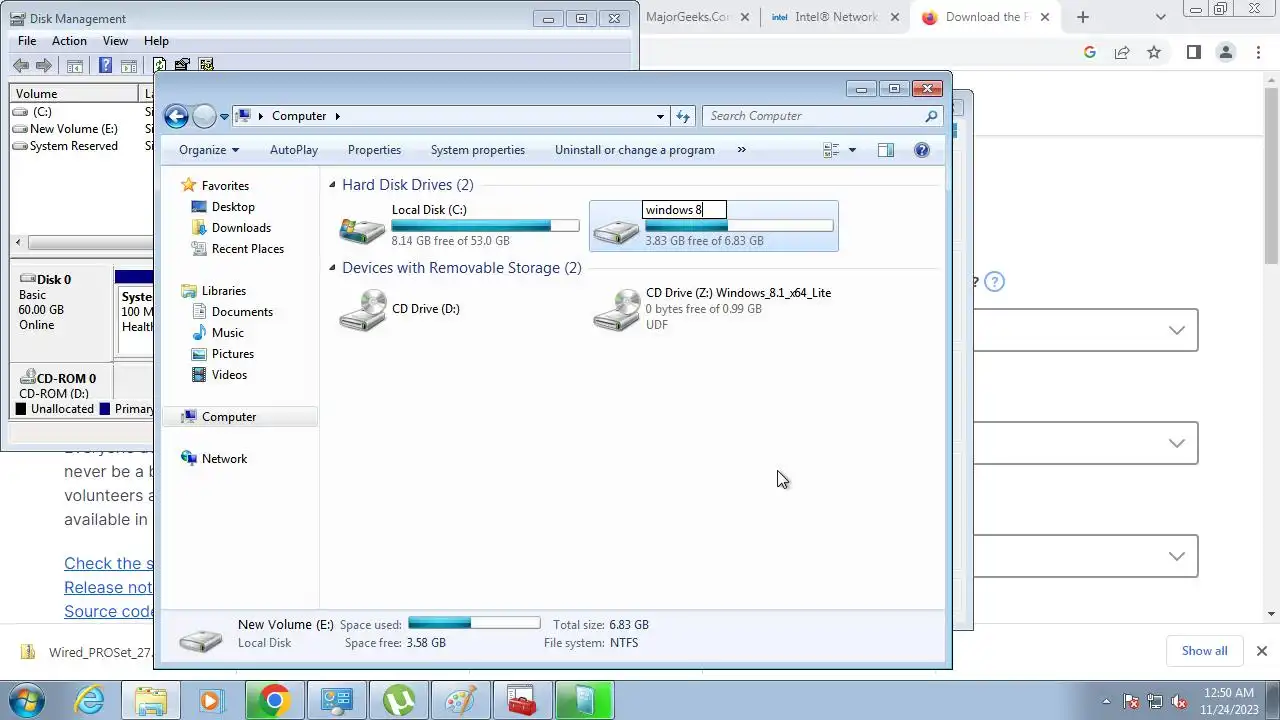Click the Back arrow in Disk Management toolbar
The height and width of the screenshot is (720, 1280).
(x=21, y=65)
